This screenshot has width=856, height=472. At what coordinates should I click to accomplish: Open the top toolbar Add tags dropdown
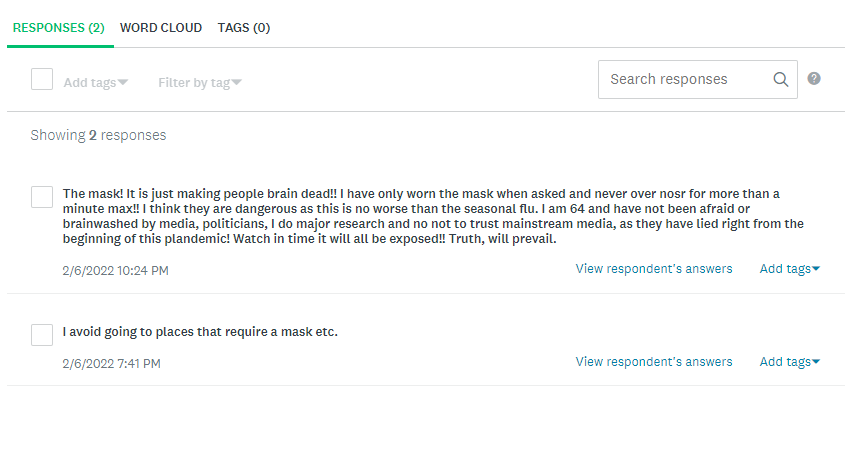pyautogui.click(x=95, y=83)
